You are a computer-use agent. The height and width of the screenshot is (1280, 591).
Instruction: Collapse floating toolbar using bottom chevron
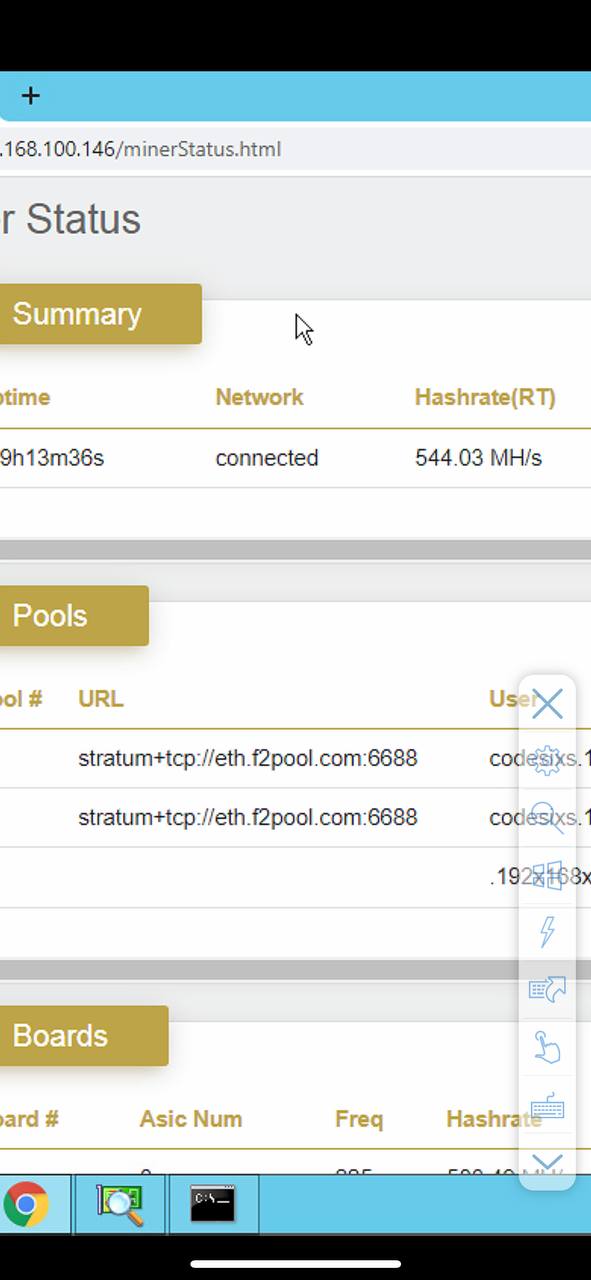pyautogui.click(x=547, y=1163)
